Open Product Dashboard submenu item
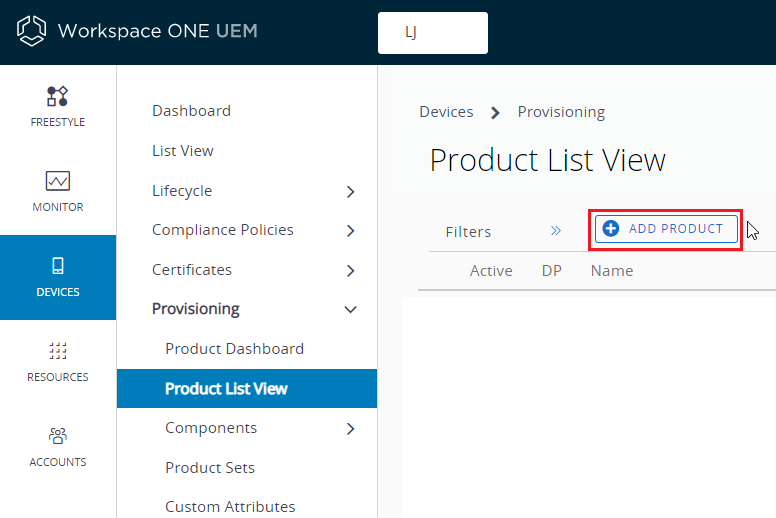Screen dimensions: 776x518 235,349
